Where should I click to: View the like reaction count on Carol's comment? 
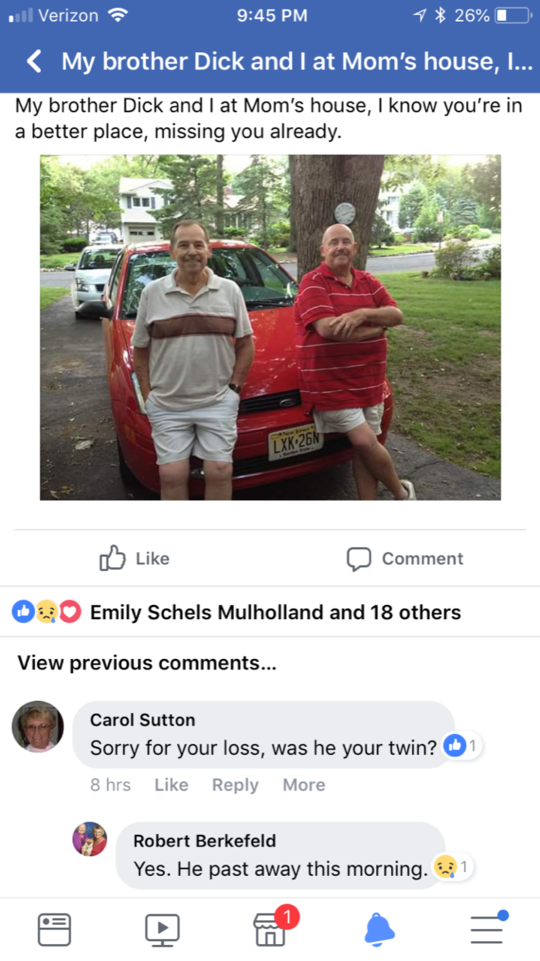click(x=462, y=746)
